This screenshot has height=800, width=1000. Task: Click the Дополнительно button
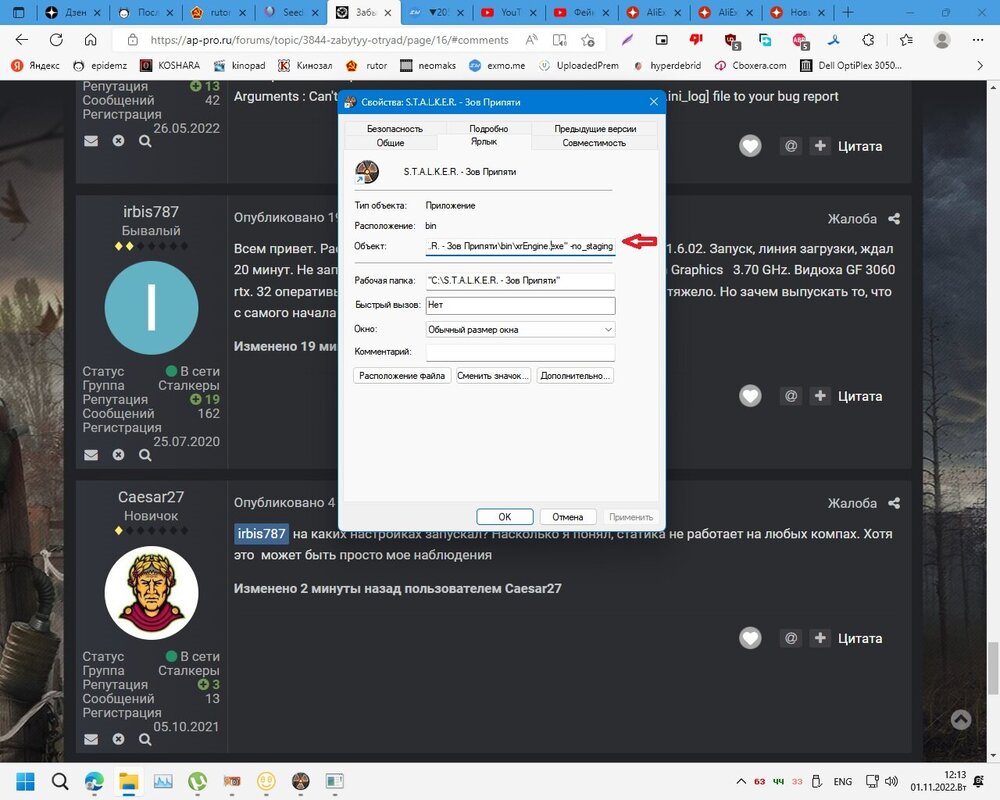575,376
